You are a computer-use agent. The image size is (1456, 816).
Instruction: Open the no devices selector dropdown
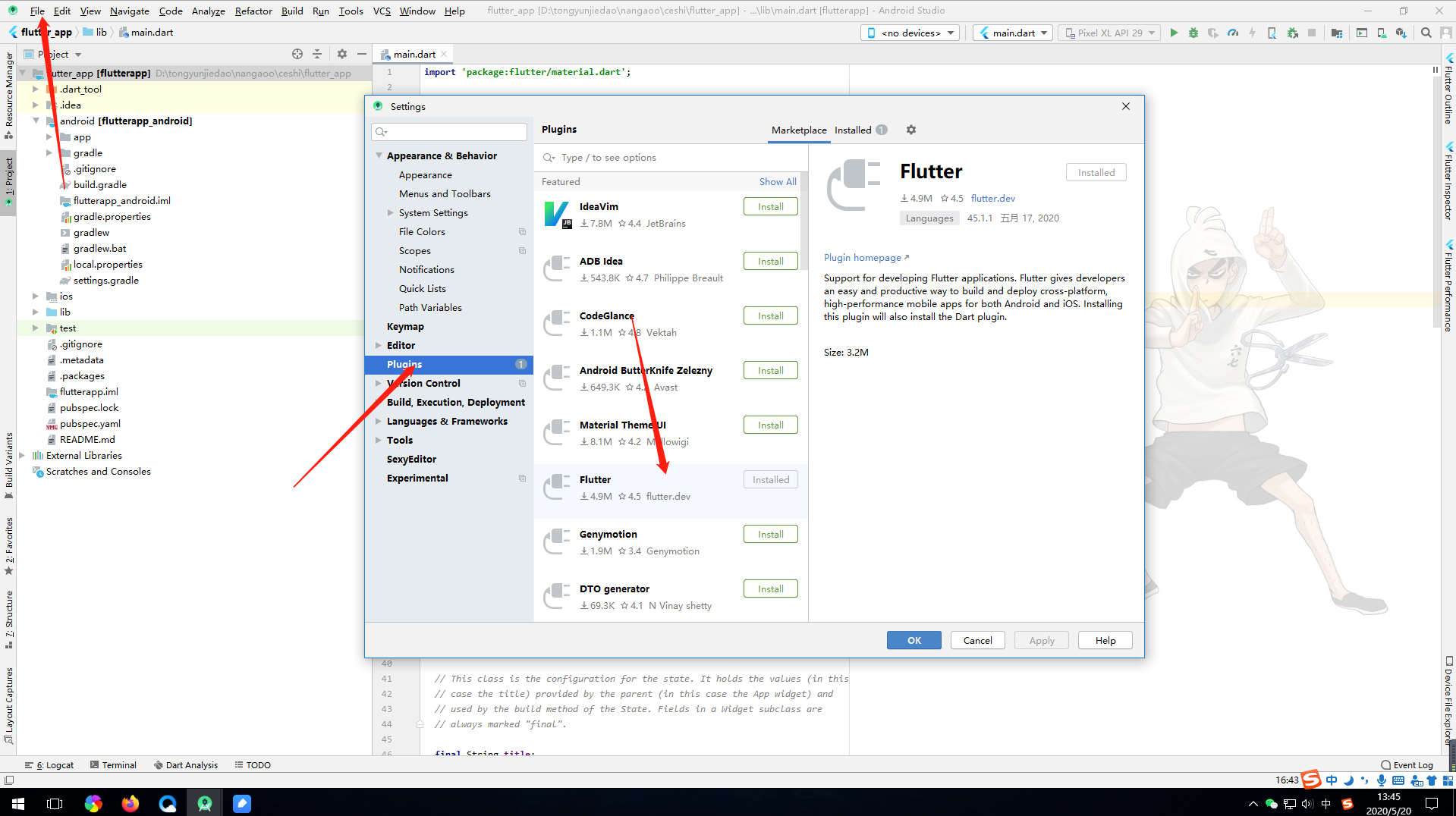coord(910,33)
